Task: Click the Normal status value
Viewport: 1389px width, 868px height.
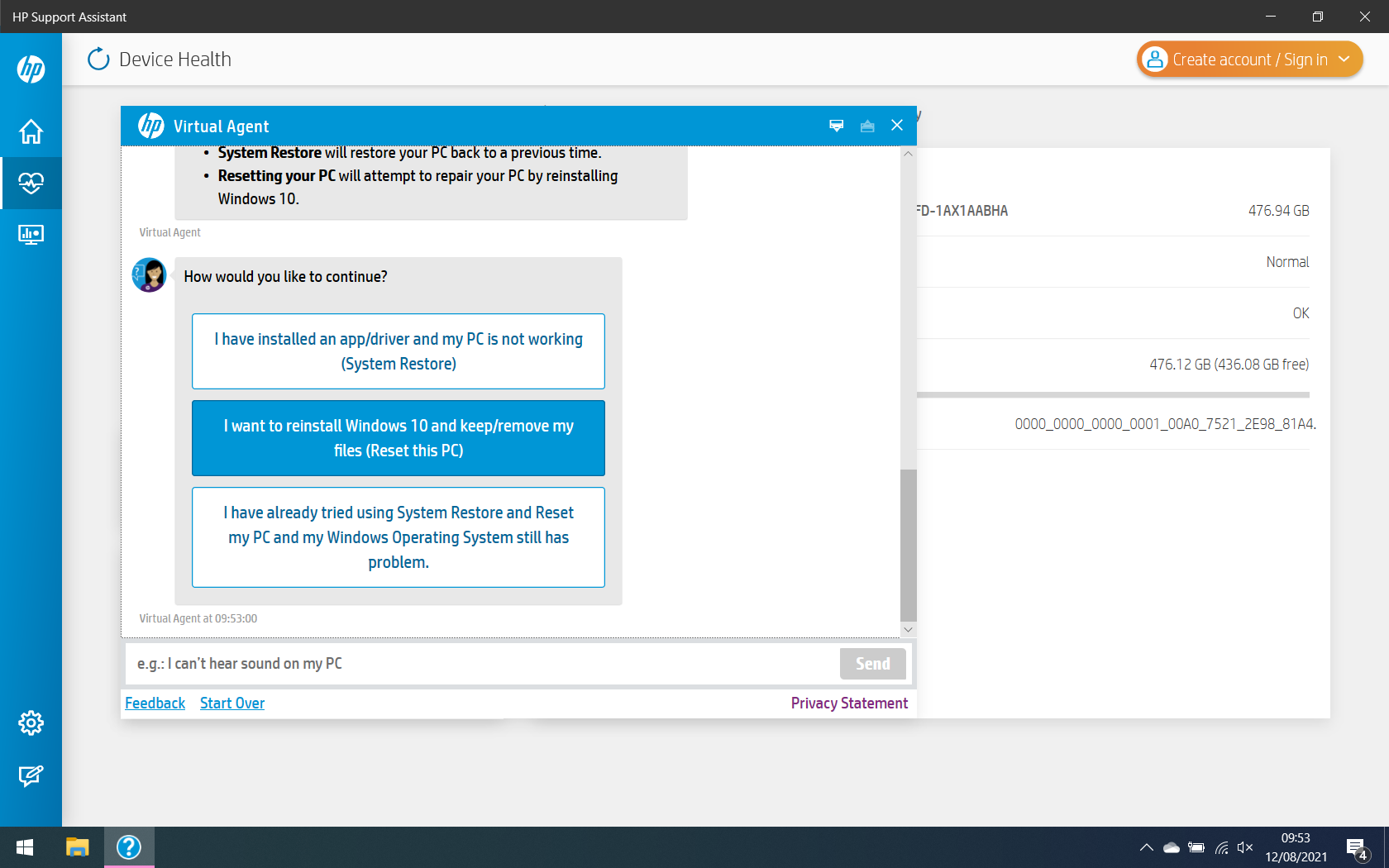Action: tap(1287, 262)
